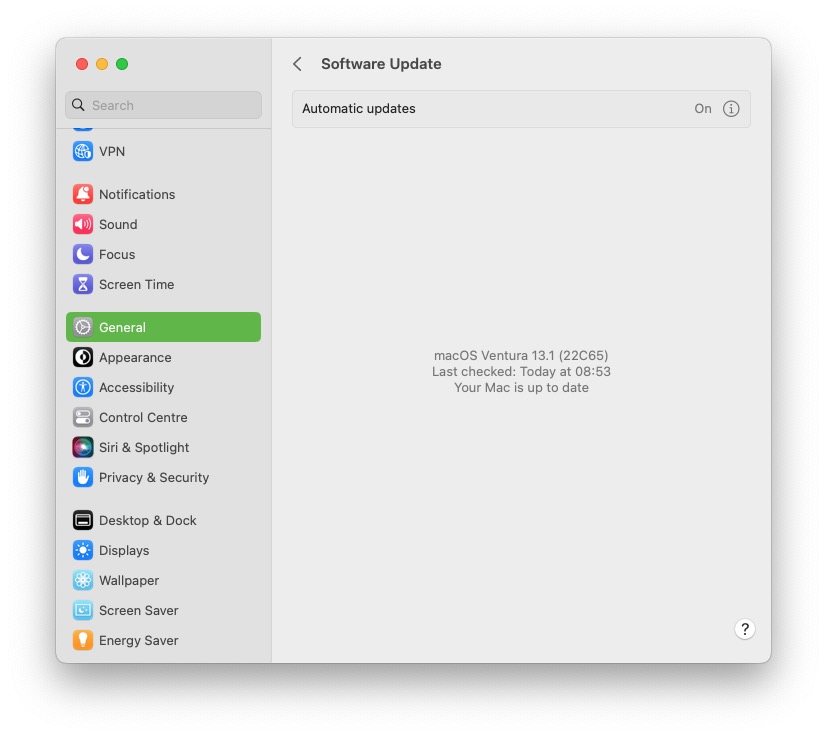Open Accessibility settings label
Image resolution: width=827 pixels, height=737 pixels.
pyautogui.click(x=137, y=387)
